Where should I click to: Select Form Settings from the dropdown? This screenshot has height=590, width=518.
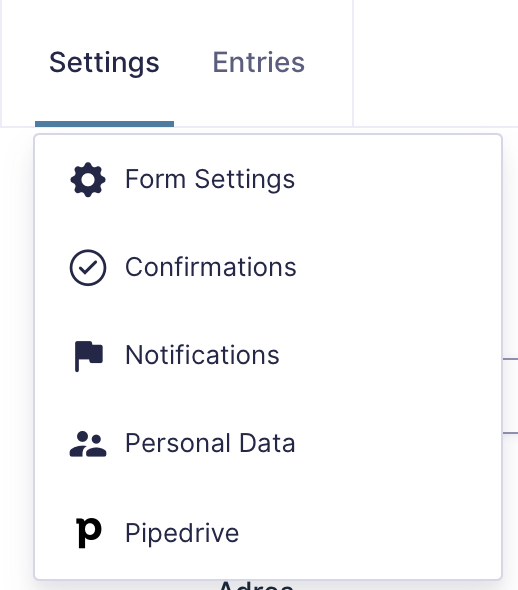coord(268,179)
